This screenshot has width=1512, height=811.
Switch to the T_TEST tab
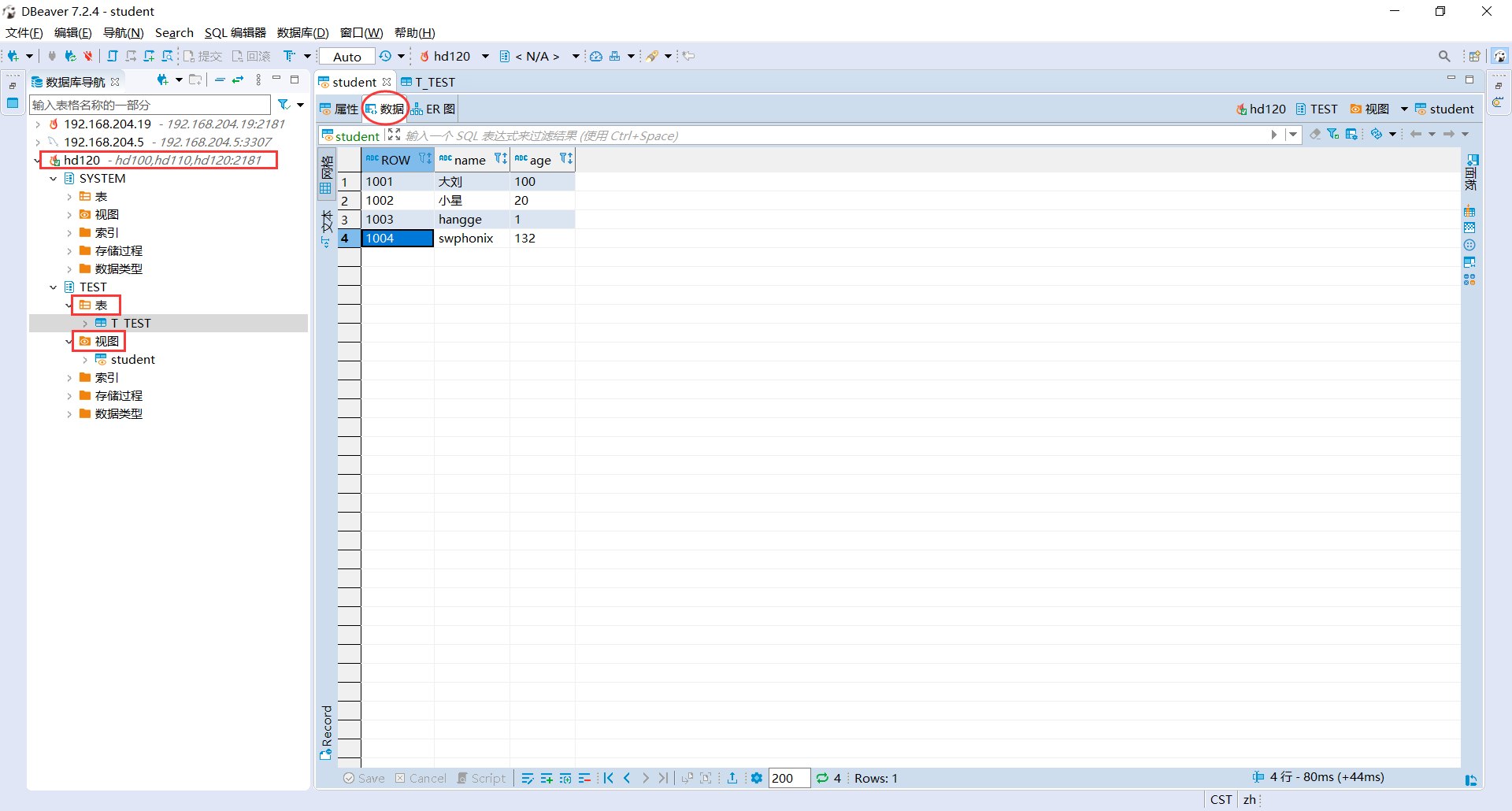435,82
